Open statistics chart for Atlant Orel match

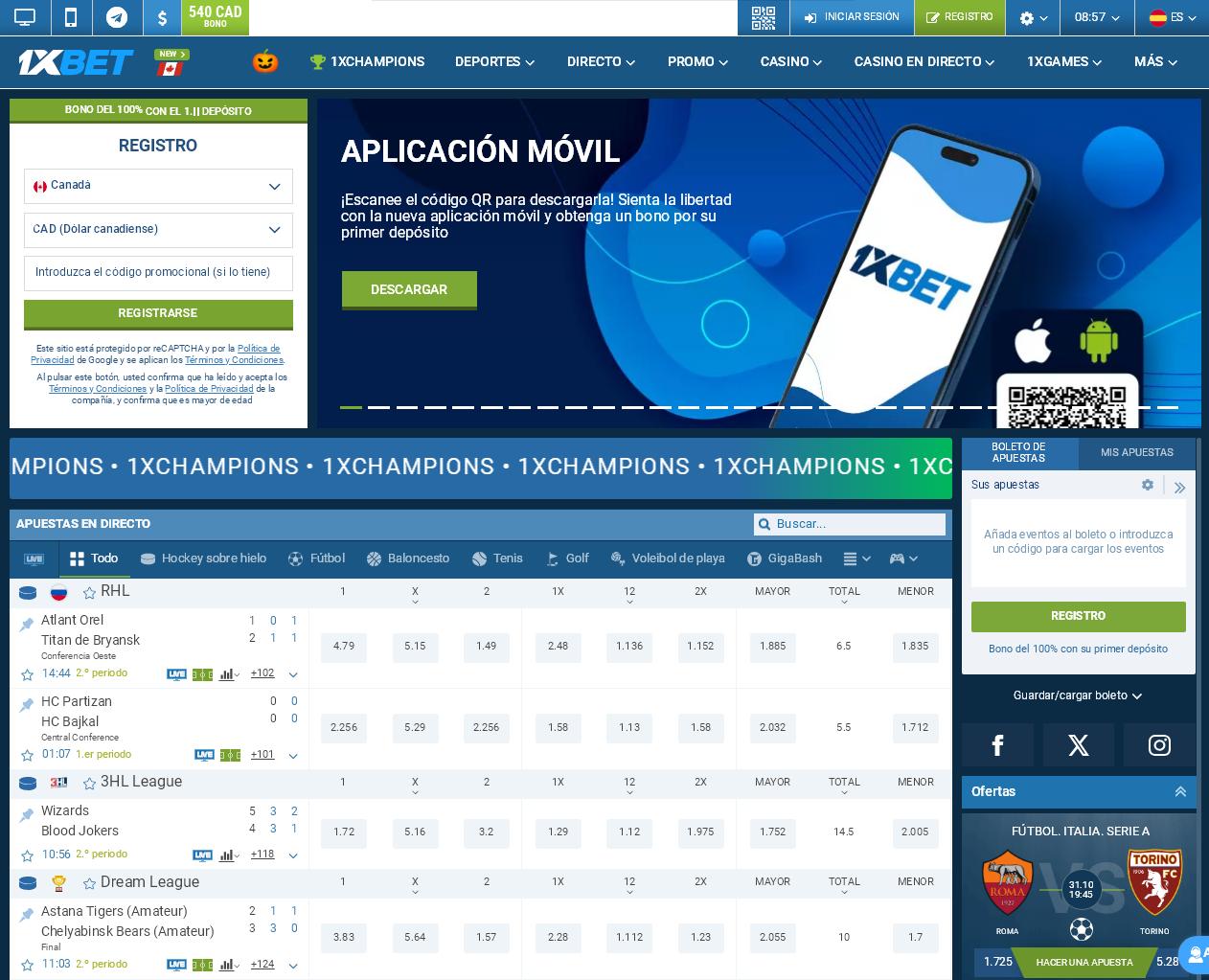coord(229,674)
